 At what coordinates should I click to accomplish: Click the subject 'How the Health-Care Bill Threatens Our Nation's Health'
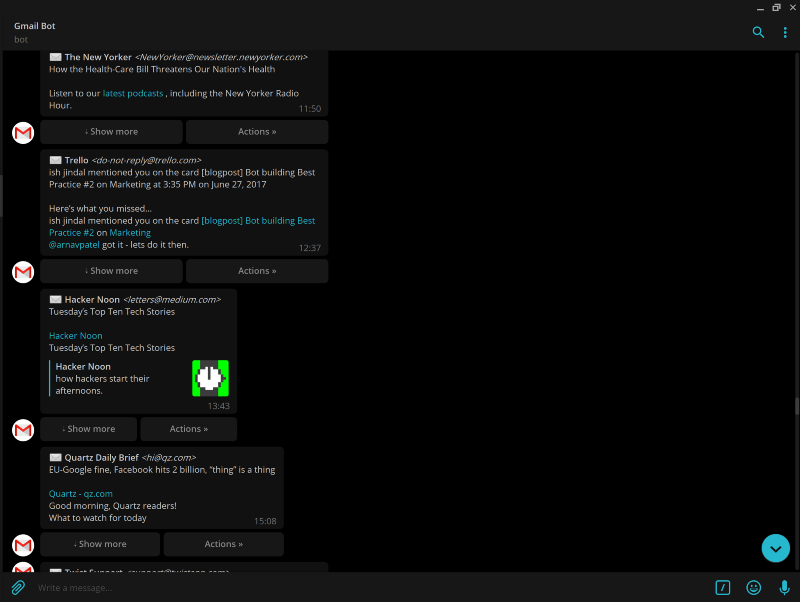tap(162, 69)
